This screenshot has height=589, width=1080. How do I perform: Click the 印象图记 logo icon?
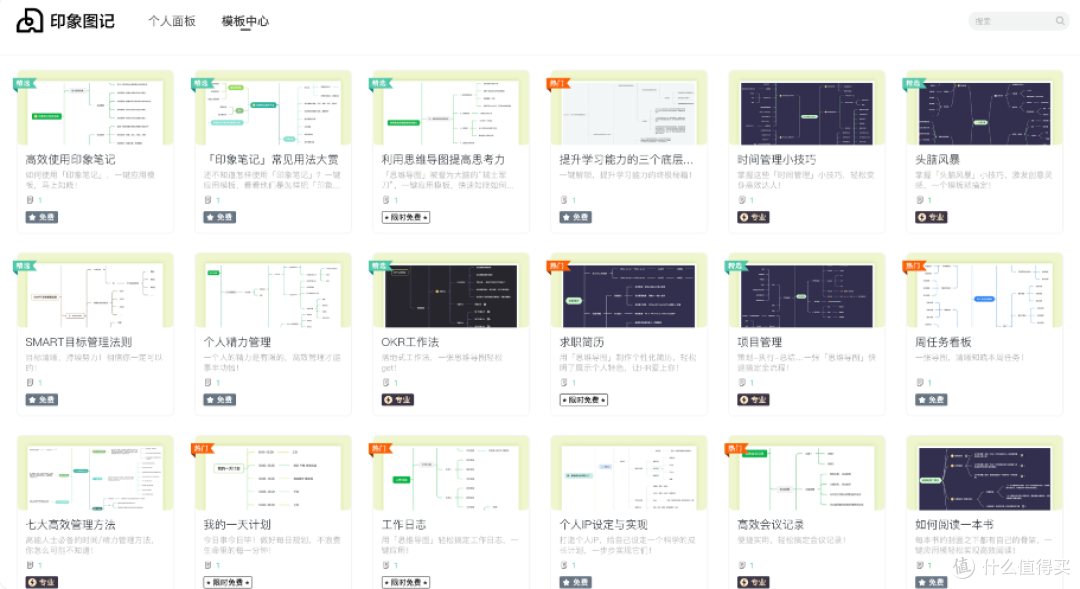coord(30,21)
